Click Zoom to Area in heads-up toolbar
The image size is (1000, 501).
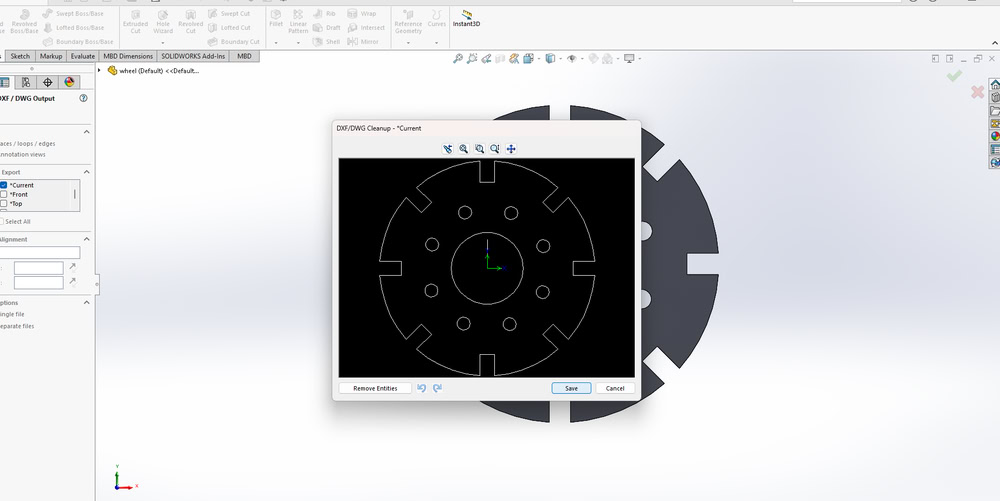pos(472,59)
